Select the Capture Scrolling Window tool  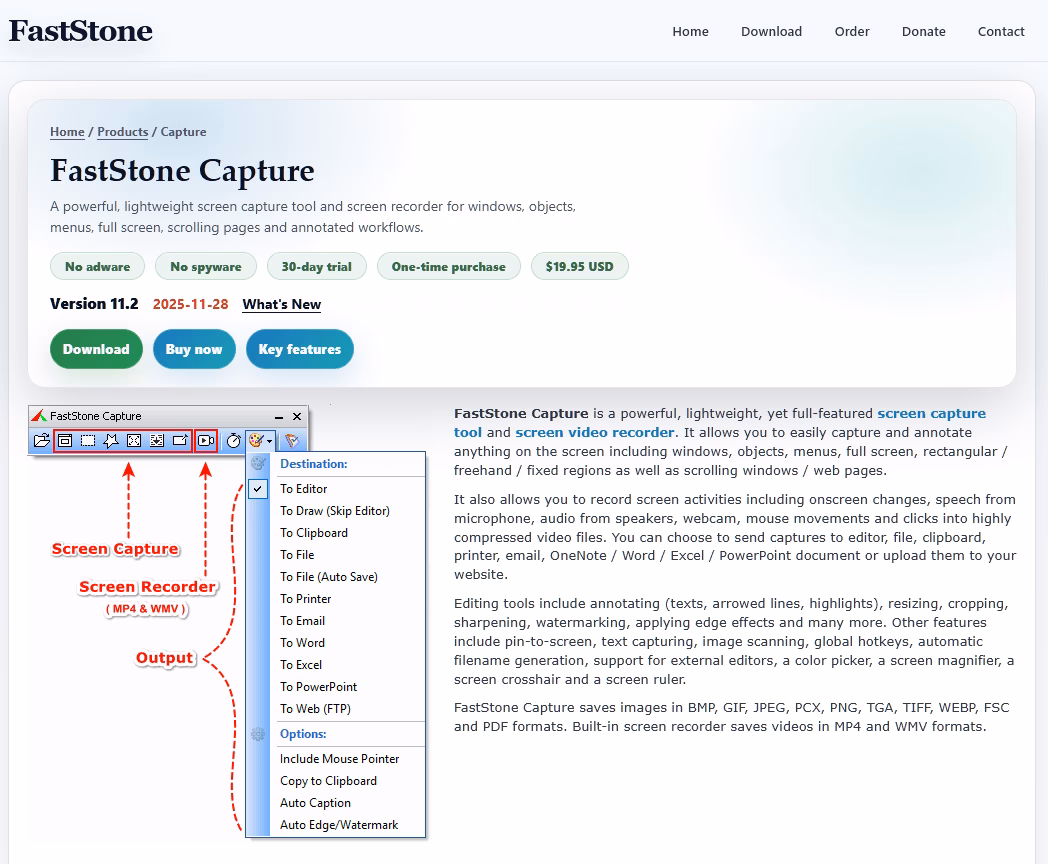point(157,439)
